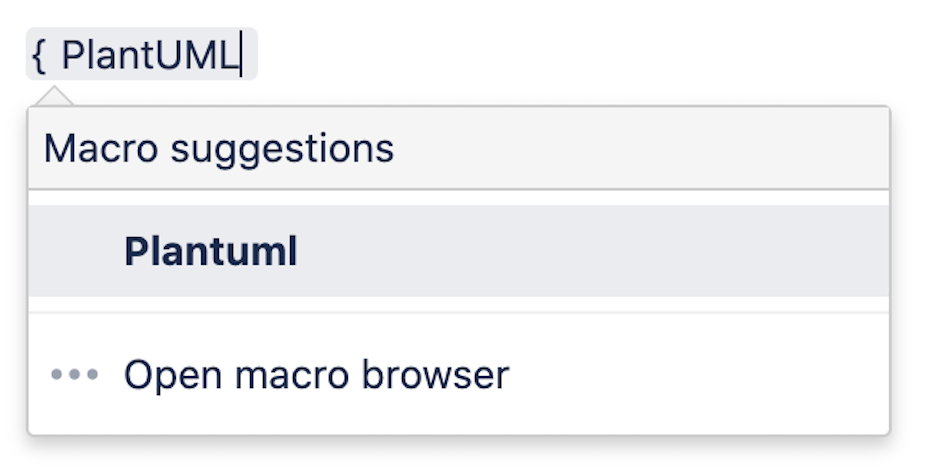Click the opening curly brace in editor
This screenshot has width=929, height=476.
[38, 56]
